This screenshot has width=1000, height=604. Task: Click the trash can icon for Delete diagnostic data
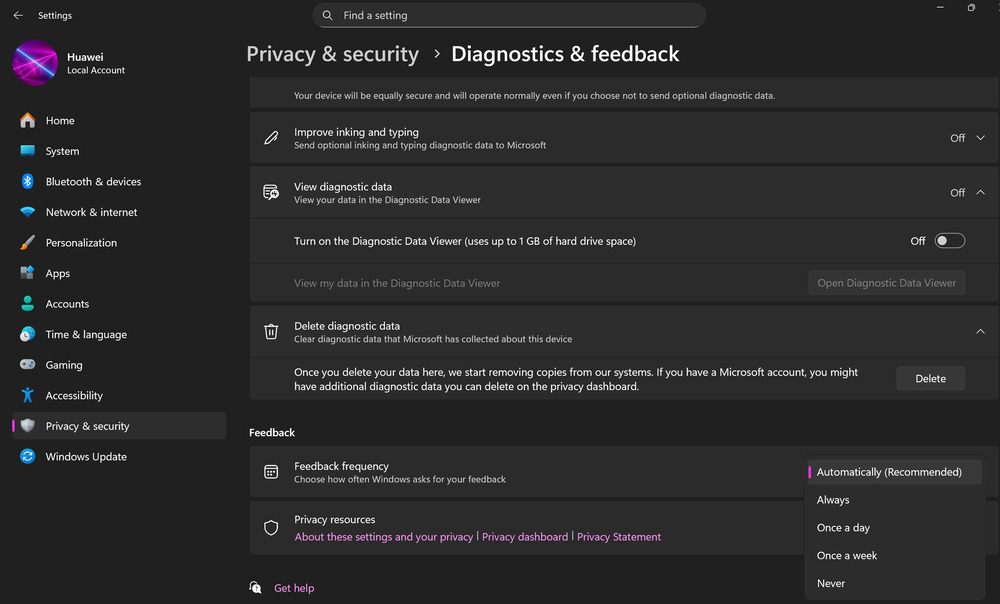click(271, 332)
